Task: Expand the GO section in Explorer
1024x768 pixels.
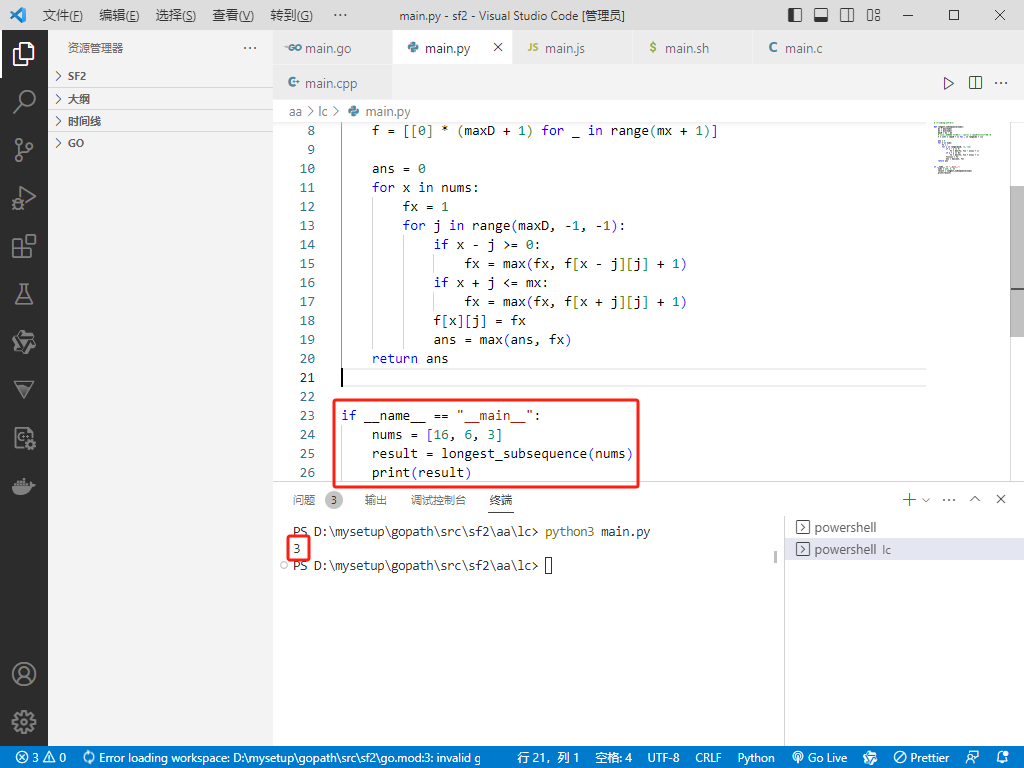Action: 161,143
